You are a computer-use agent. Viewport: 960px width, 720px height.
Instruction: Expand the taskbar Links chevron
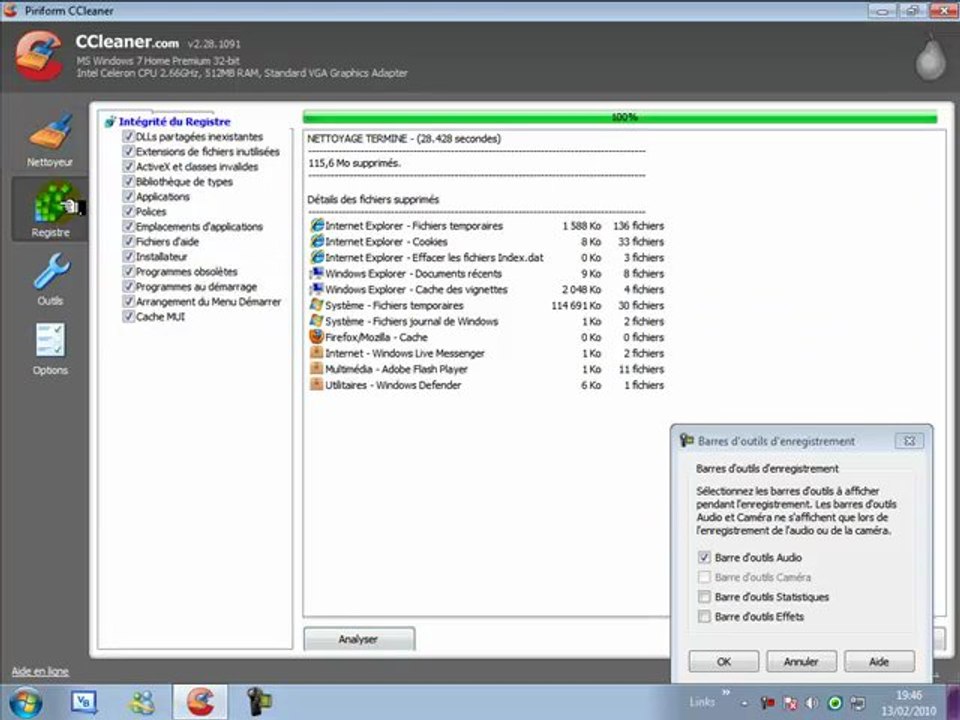[726, 693]
